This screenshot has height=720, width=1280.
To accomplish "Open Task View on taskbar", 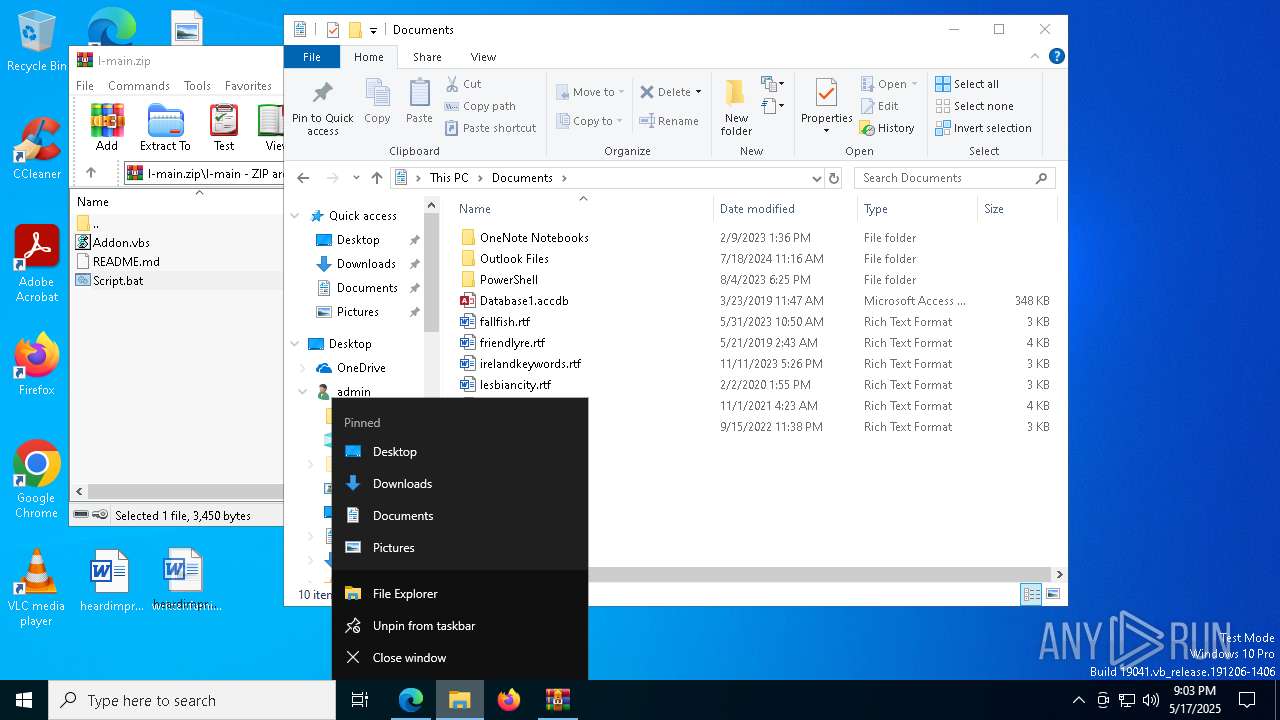I will coord(360,700).
